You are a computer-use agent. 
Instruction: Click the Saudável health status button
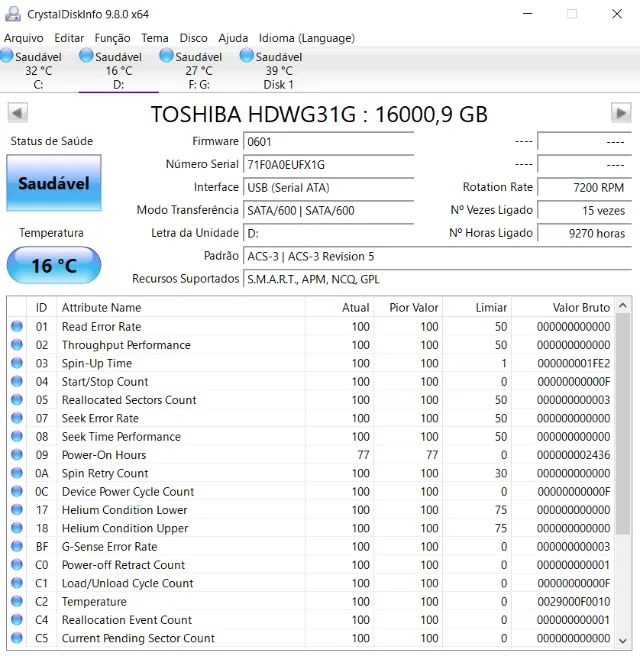[x=54, y=183]
